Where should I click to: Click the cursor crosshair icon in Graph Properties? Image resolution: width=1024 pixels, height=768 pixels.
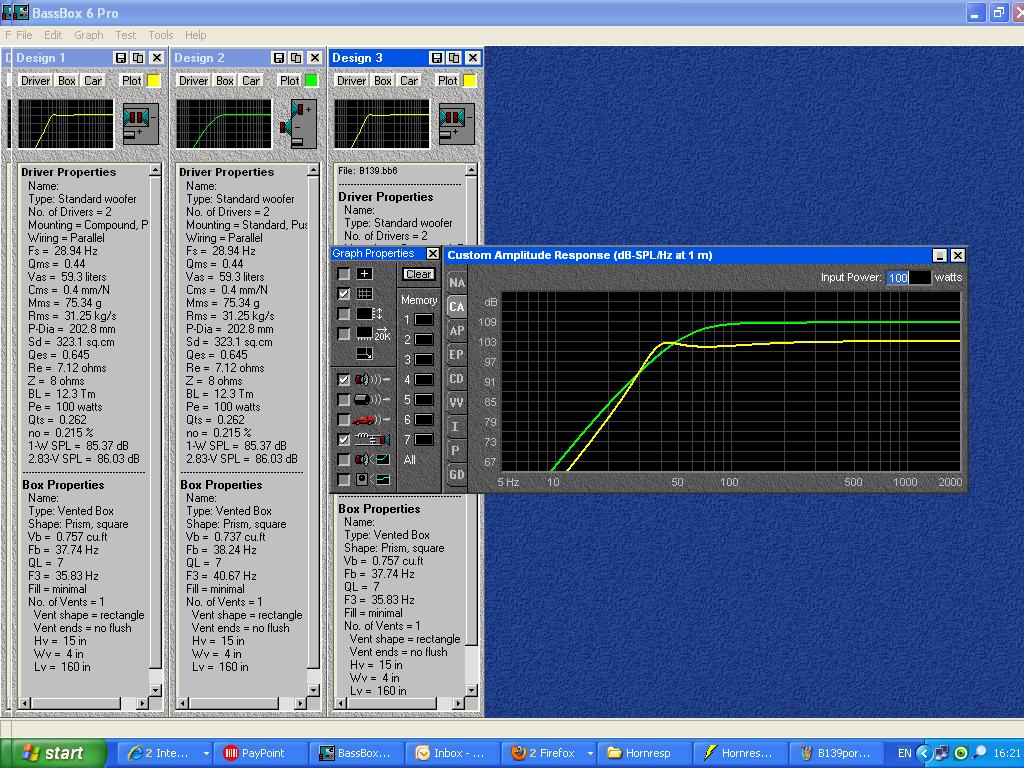364,274
